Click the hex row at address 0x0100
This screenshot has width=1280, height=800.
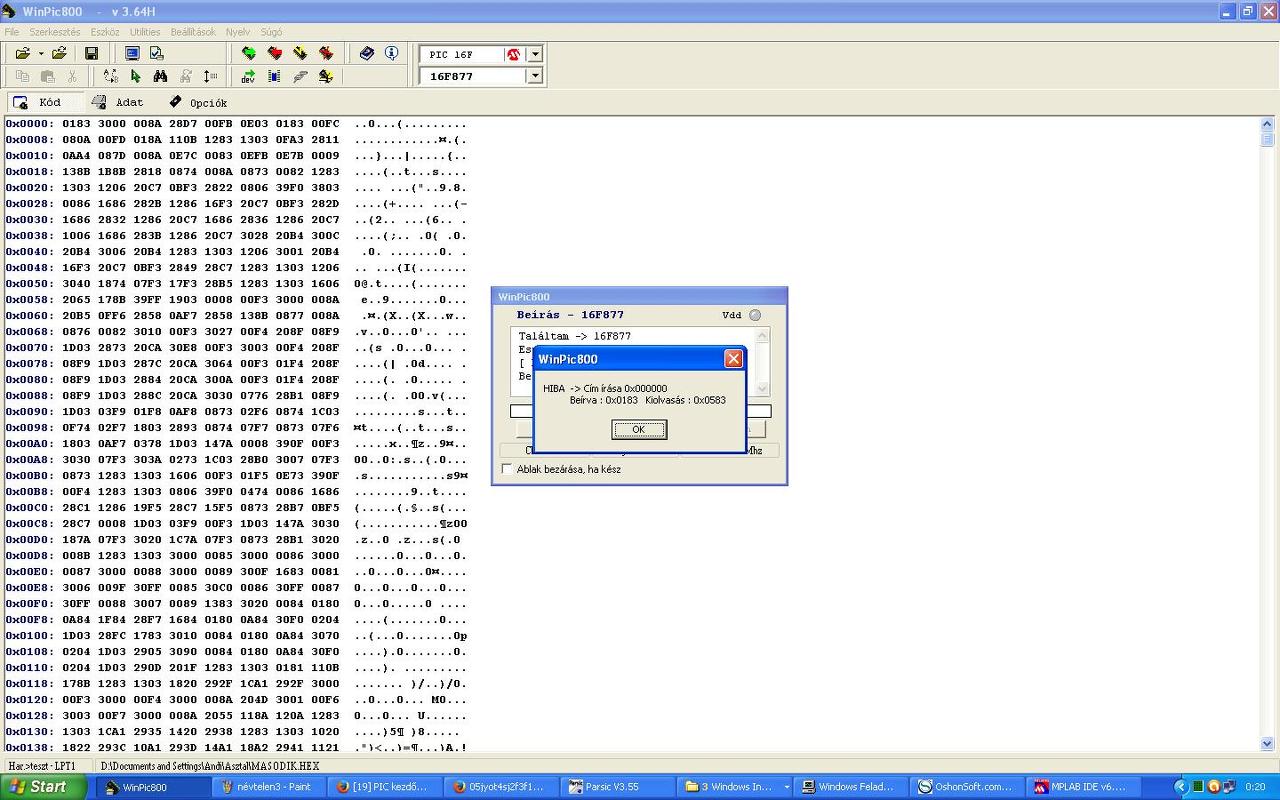236,636
